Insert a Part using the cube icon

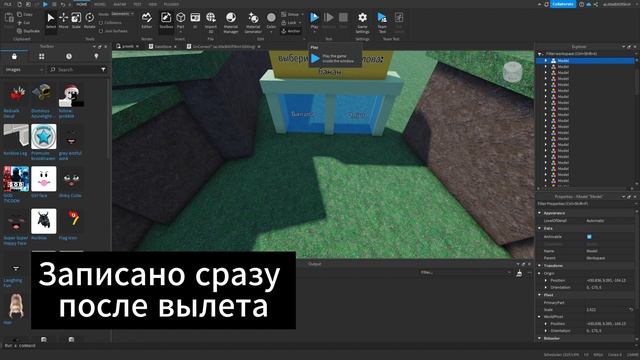(x=180, y=21)
